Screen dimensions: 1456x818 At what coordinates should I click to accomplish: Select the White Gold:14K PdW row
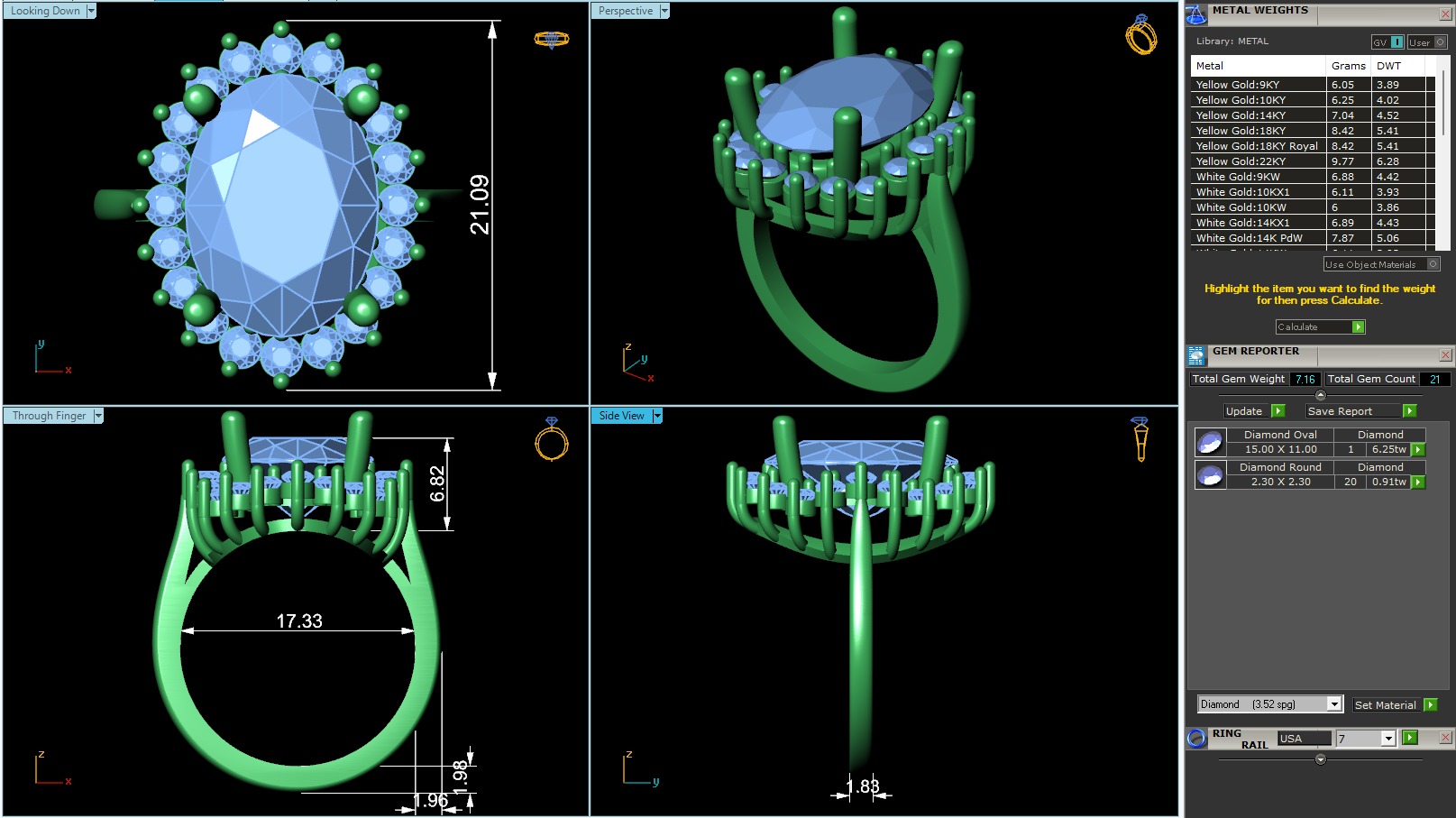point(1313,238)
